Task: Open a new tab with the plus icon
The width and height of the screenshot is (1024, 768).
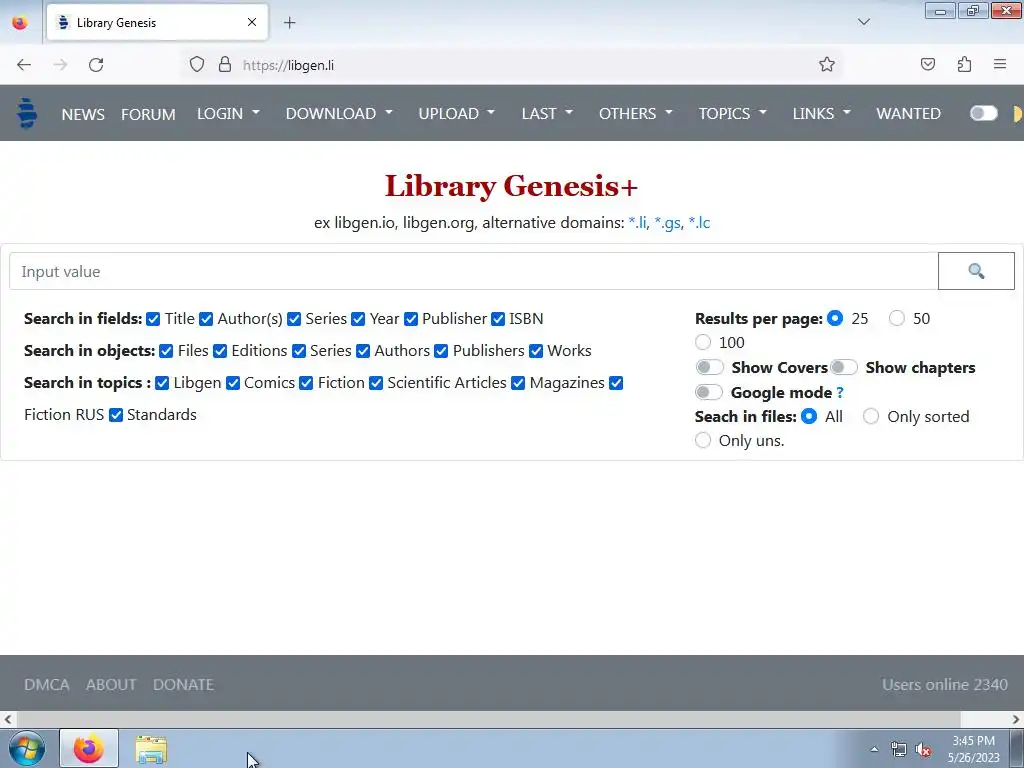Action: (289, 23)
